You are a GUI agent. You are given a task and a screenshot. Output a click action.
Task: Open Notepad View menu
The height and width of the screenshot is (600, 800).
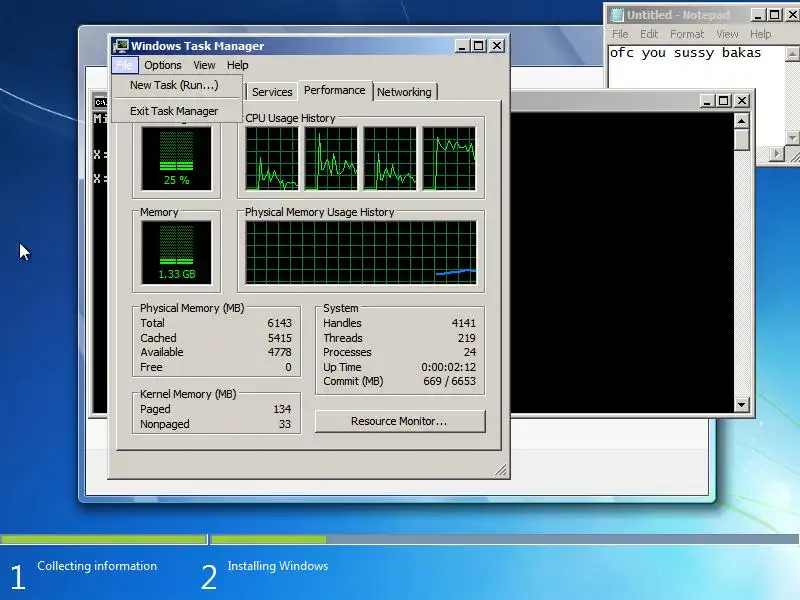pos(727,34)
